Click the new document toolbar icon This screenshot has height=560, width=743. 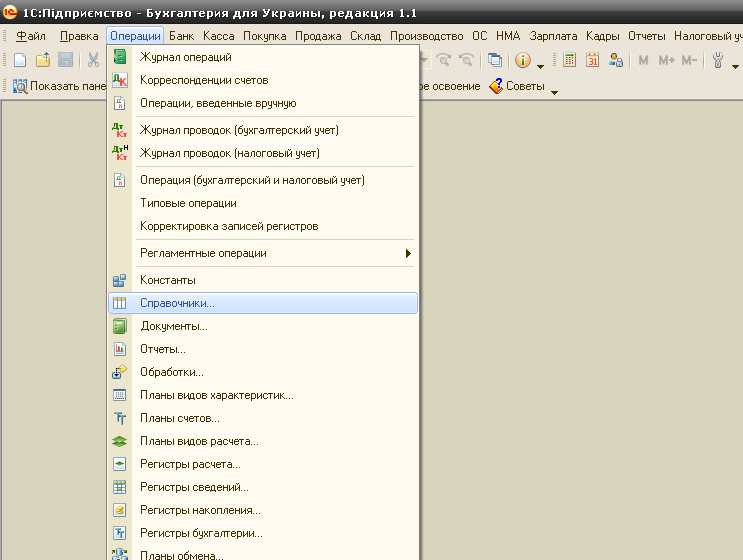[x=20, y=60]
